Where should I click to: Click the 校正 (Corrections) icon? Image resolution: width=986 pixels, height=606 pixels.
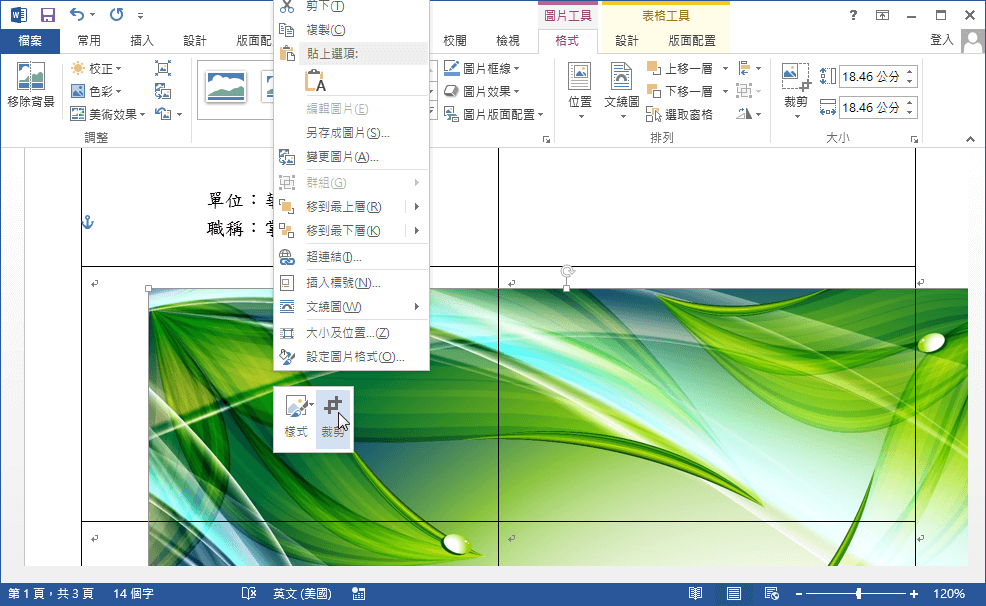pyautogui.click(x=96, y=68)
